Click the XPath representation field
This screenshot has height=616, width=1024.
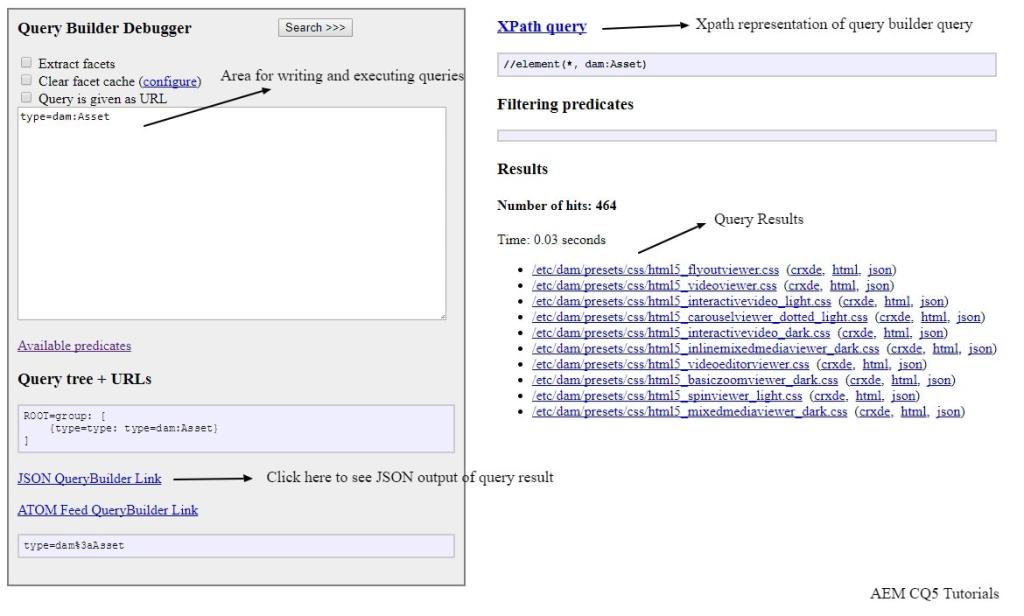tap(745, 65)
